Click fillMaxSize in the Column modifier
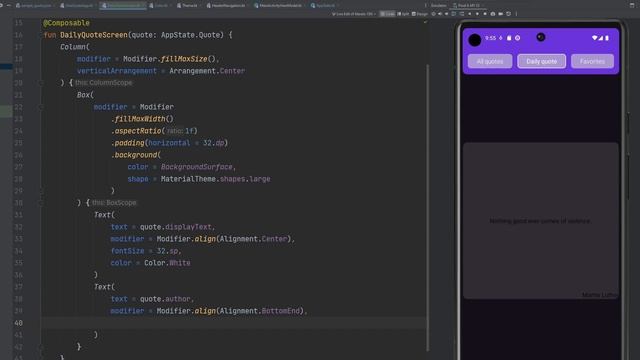This screenshot has height=360, width=640. point(184,59)
